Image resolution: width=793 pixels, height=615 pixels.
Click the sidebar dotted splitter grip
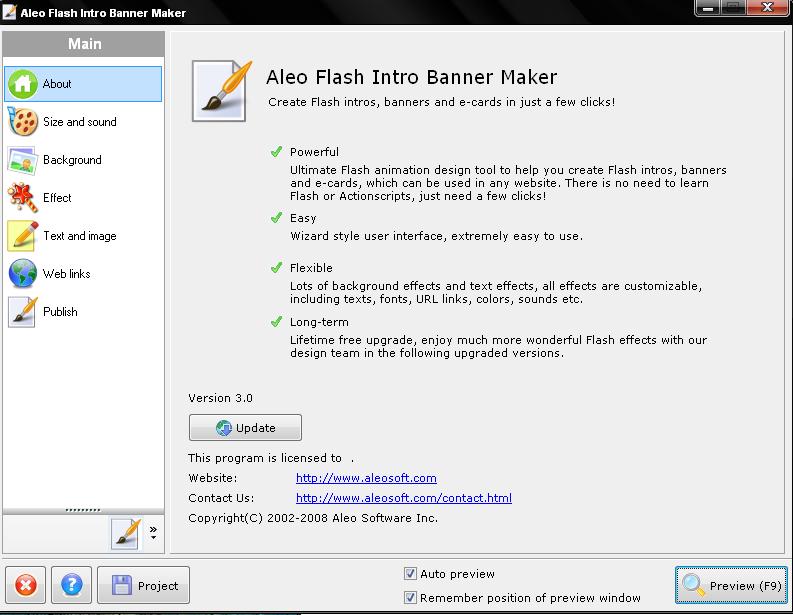pyautogui.click(x=83, y=510)
